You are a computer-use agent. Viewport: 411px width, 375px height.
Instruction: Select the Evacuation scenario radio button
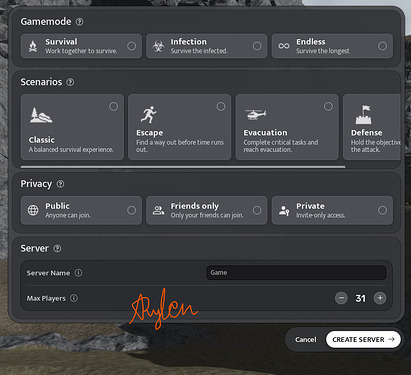(x=328, y=106)
